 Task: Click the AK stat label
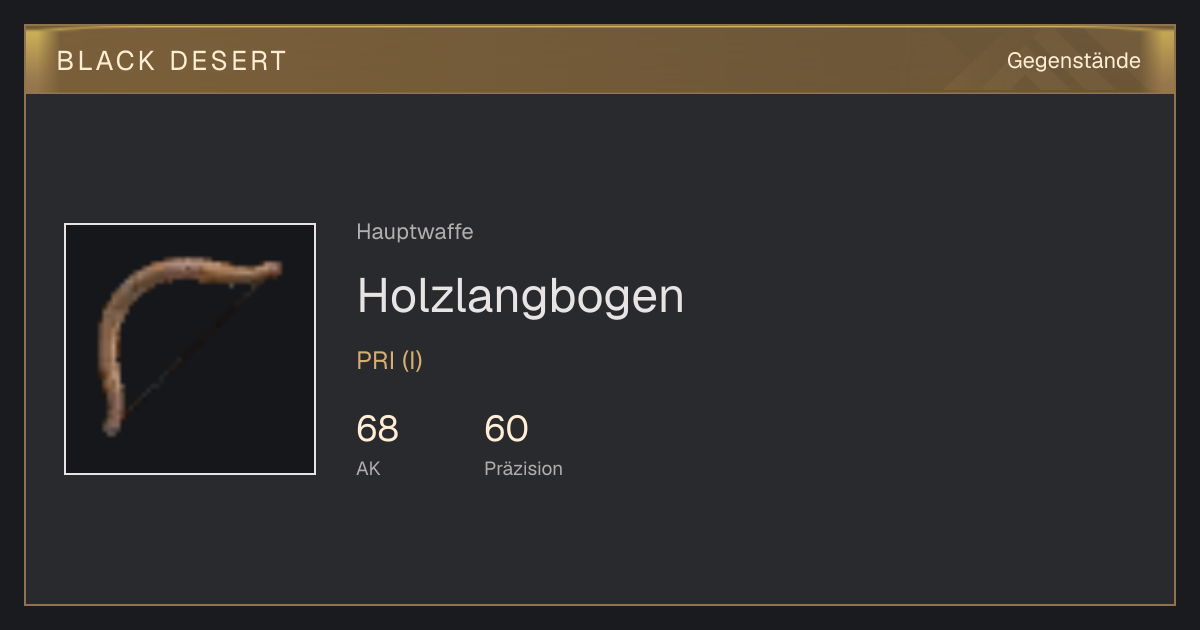coord(368,468)
